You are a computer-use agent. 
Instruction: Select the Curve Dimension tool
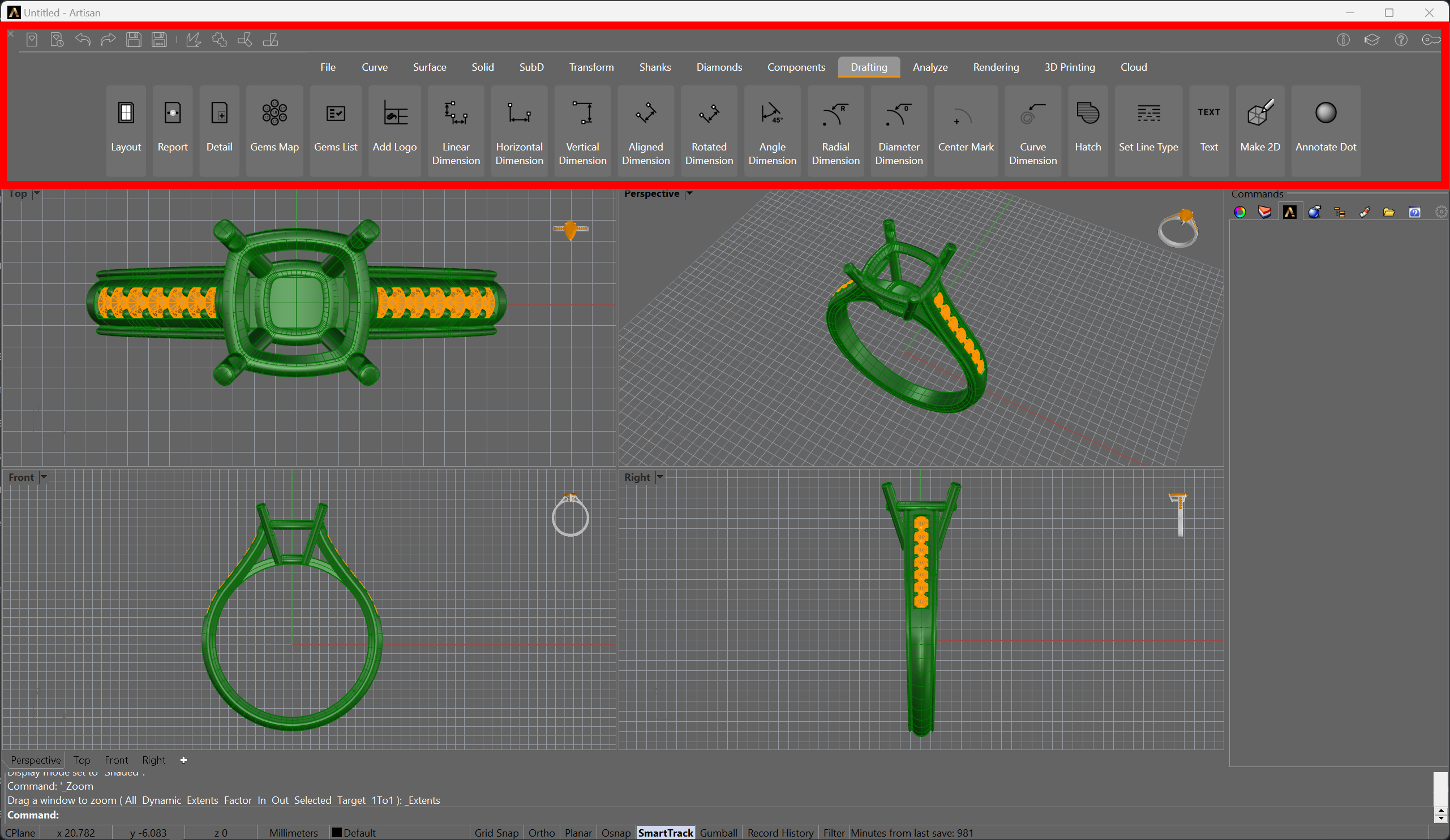(1033, 131)
